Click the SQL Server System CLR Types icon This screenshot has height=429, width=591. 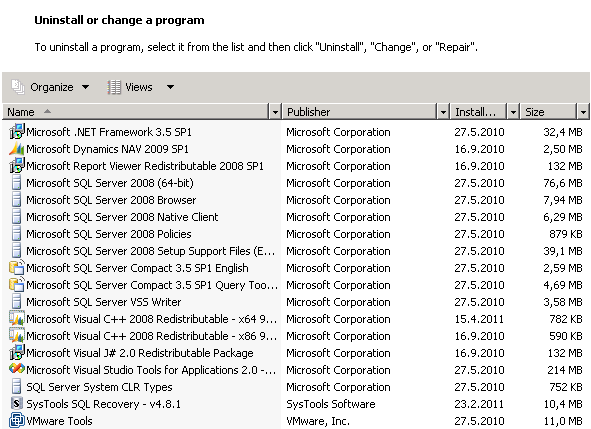(x=17, y=387)
